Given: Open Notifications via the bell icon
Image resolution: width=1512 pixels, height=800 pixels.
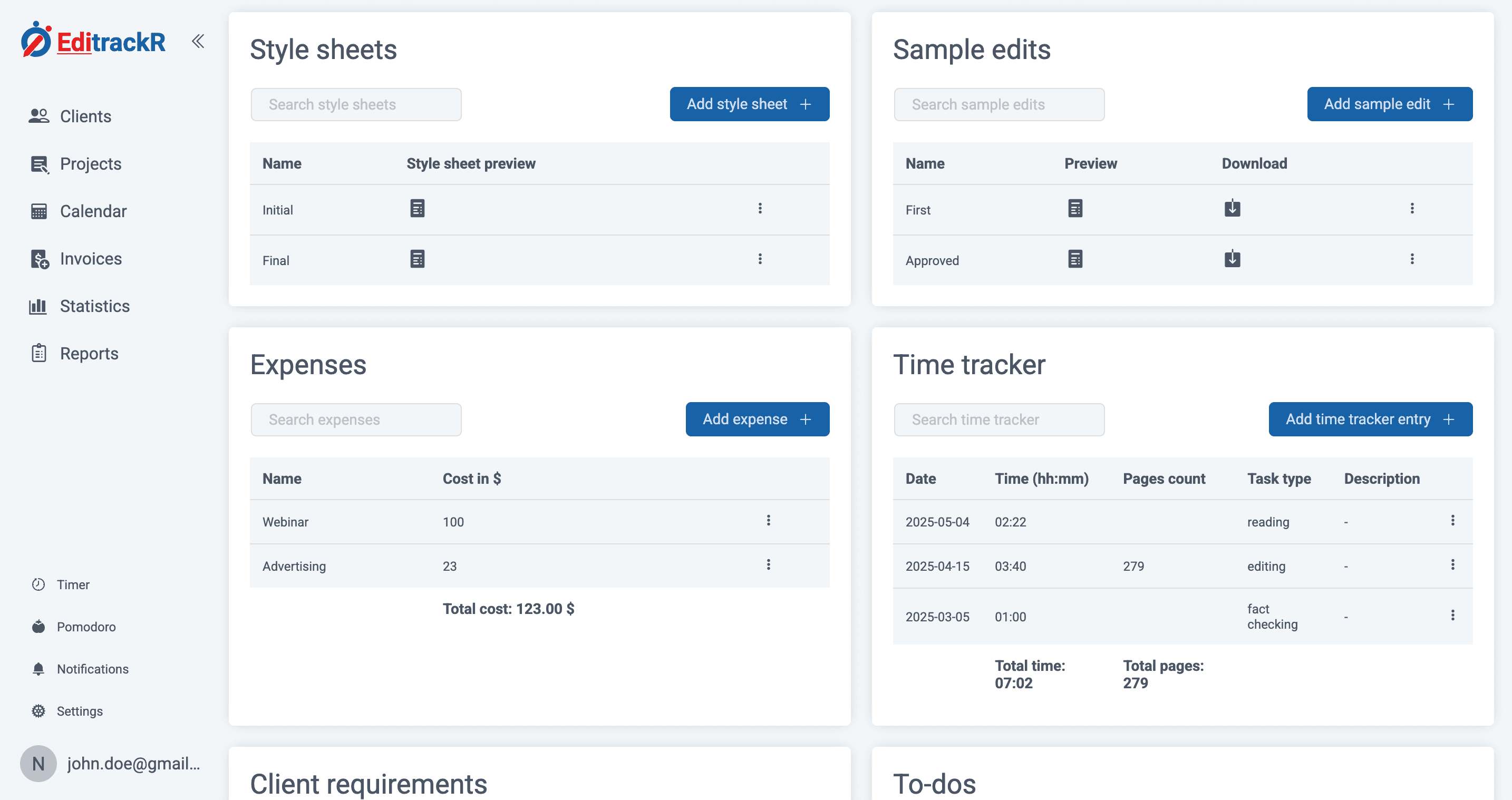Looking at the screenshot, I should point(38,669).
